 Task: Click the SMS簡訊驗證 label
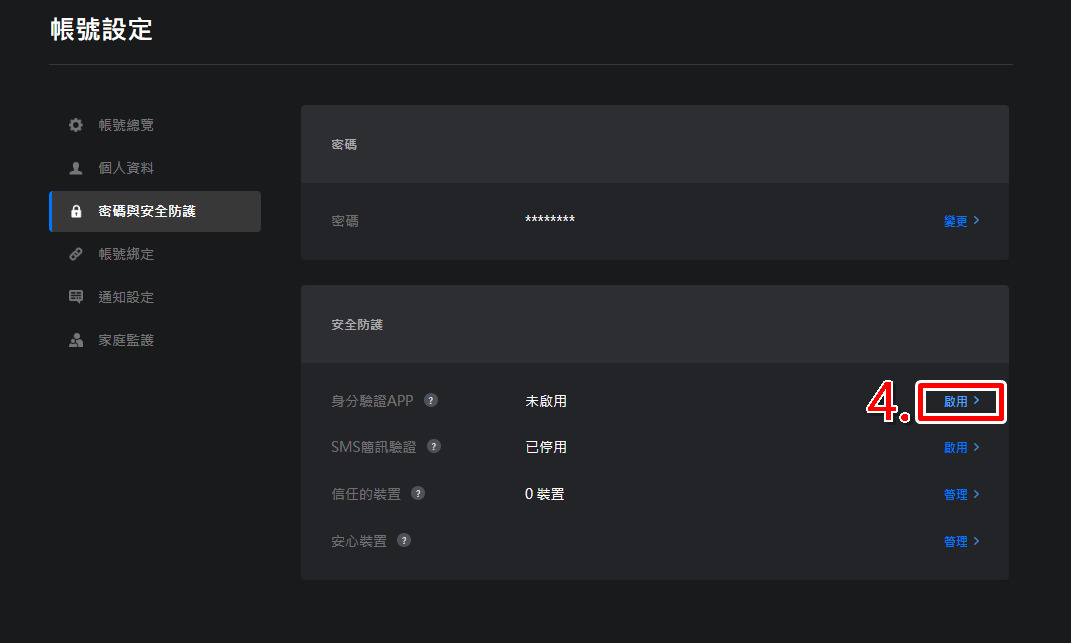(374, 447)
